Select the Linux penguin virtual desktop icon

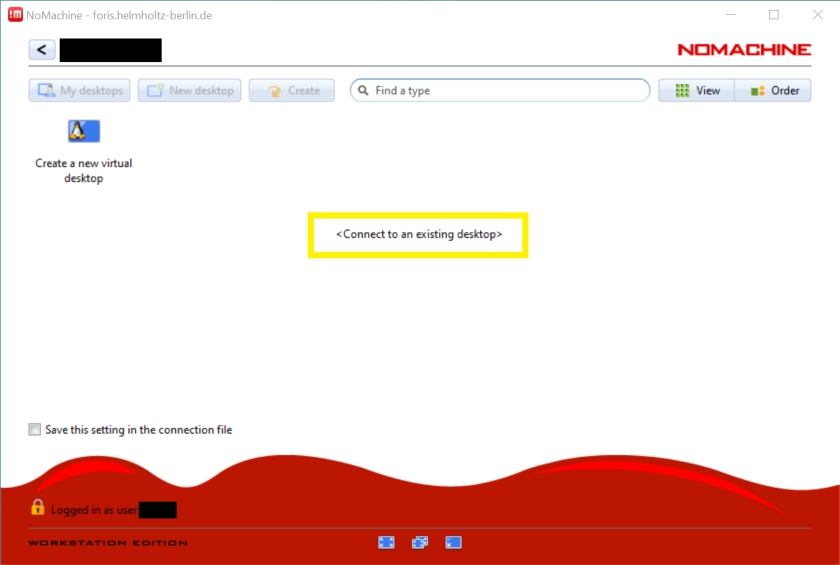tap(84, 131)
